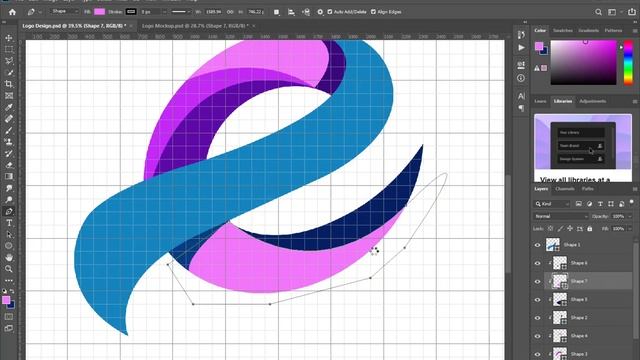Open the Color panel menu
Screen dimensions: 640x360
pos(635,31)
